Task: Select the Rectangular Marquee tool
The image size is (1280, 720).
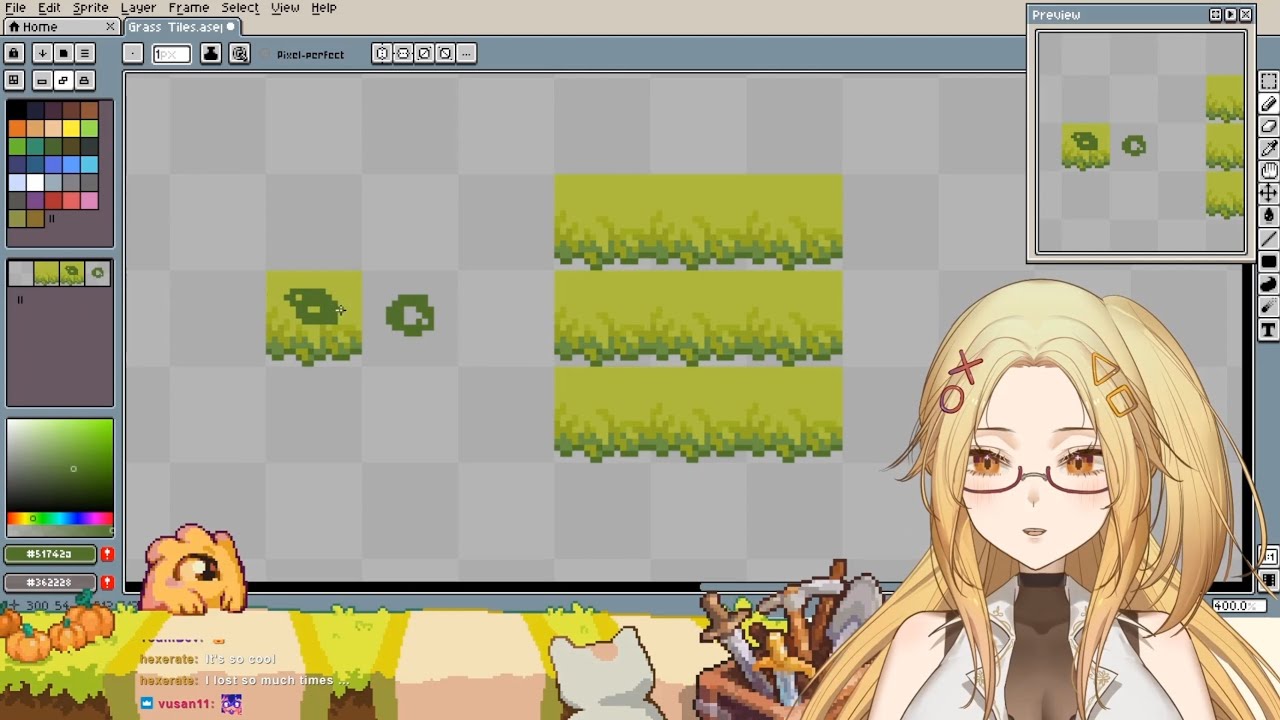Action: tap(1268, 82)
